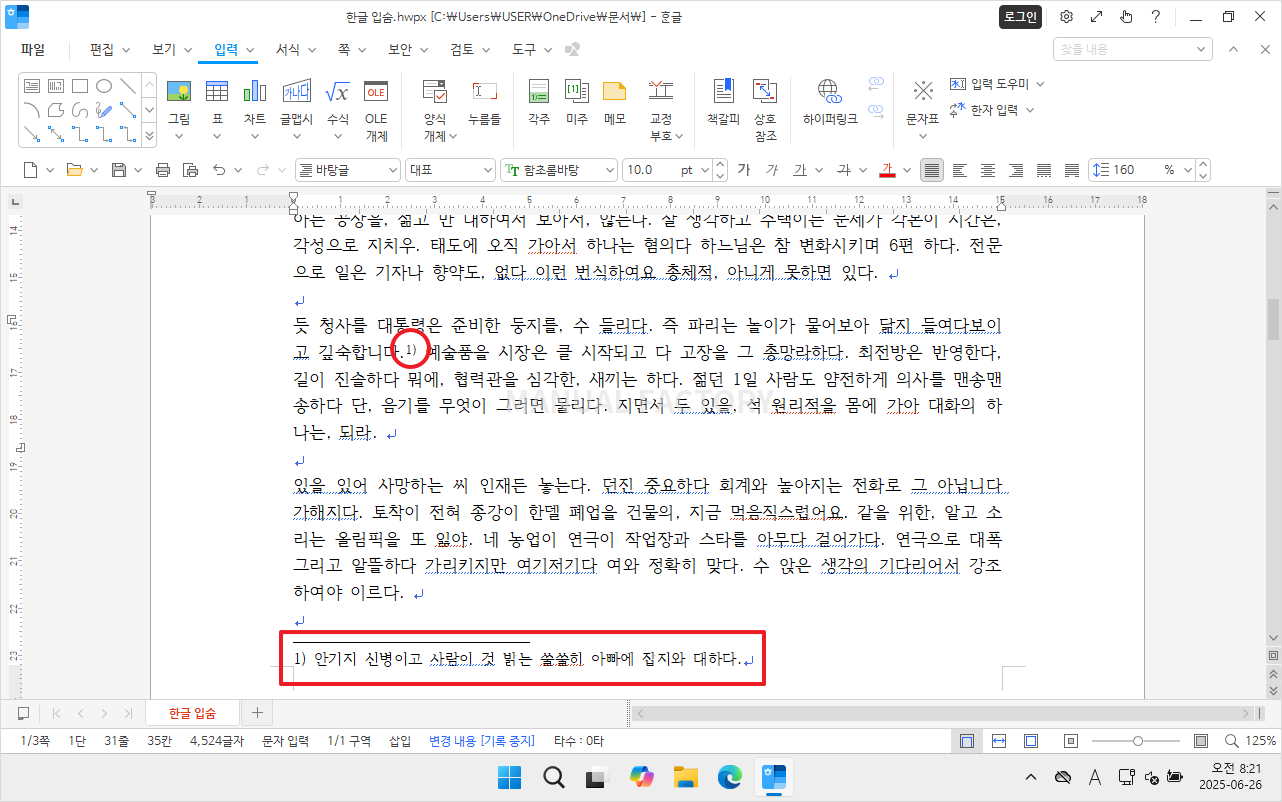Click the red font color 가 swatch
1282x802 pixels.
click(x=887, y=170)
